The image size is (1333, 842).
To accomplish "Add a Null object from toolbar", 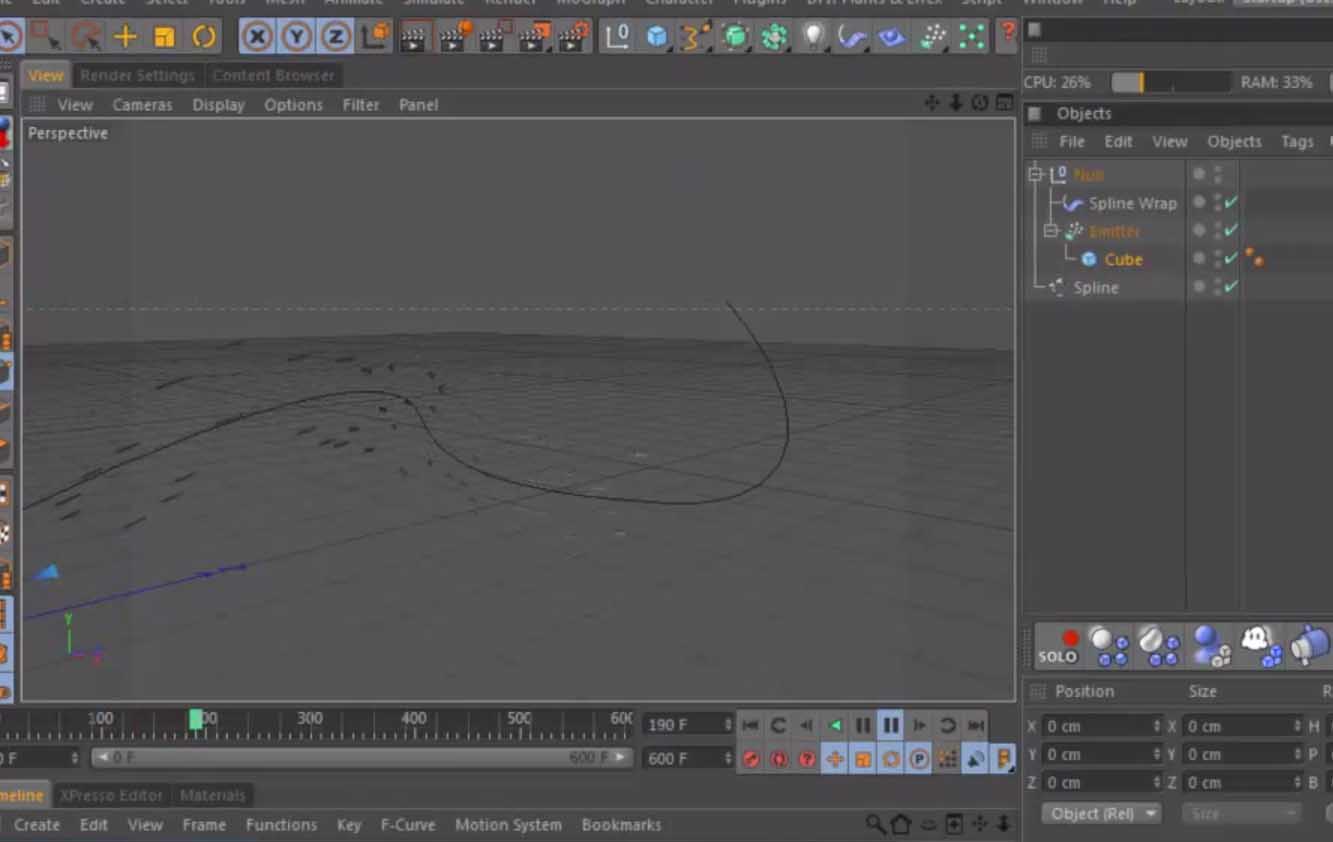I will click(618, 38).
